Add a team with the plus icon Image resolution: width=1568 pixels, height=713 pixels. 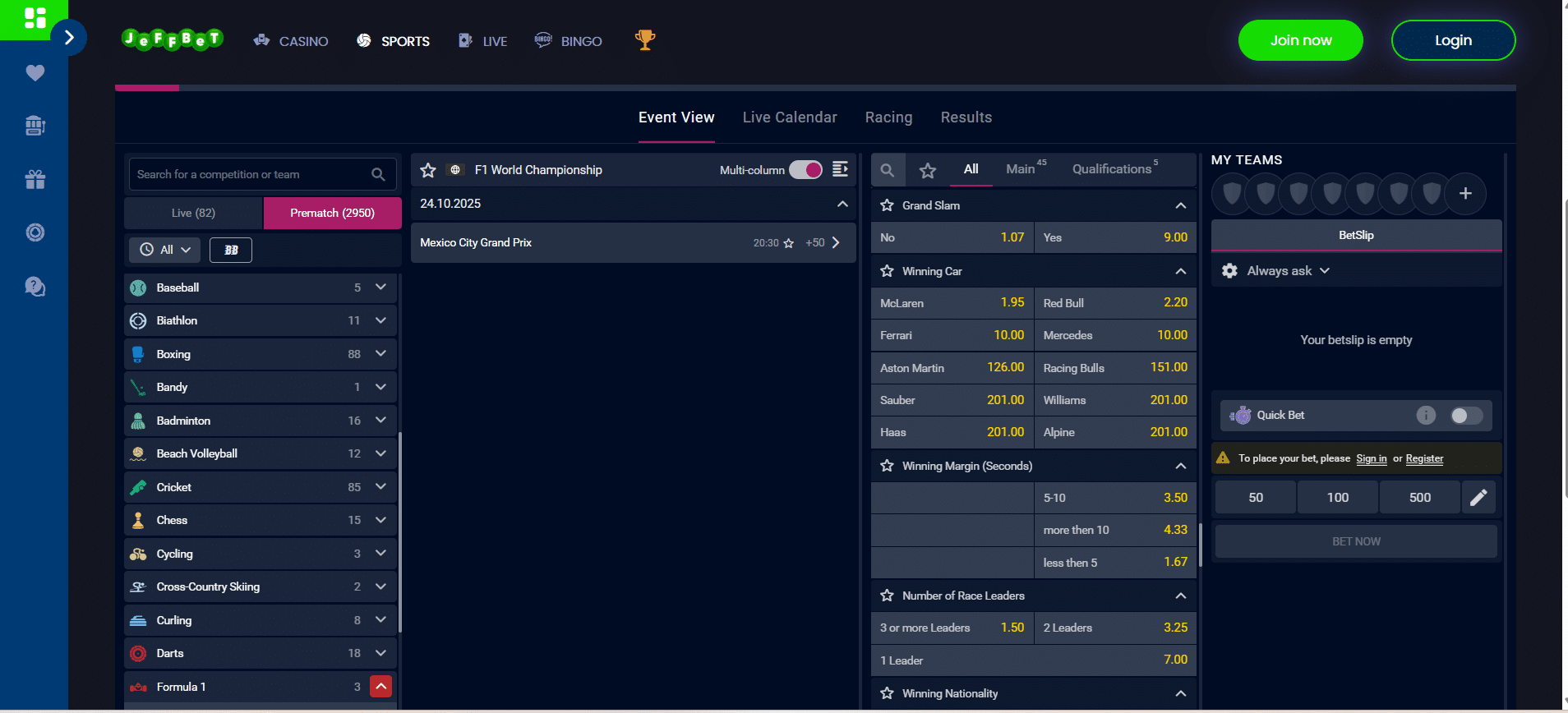(x=1465, y=194)
